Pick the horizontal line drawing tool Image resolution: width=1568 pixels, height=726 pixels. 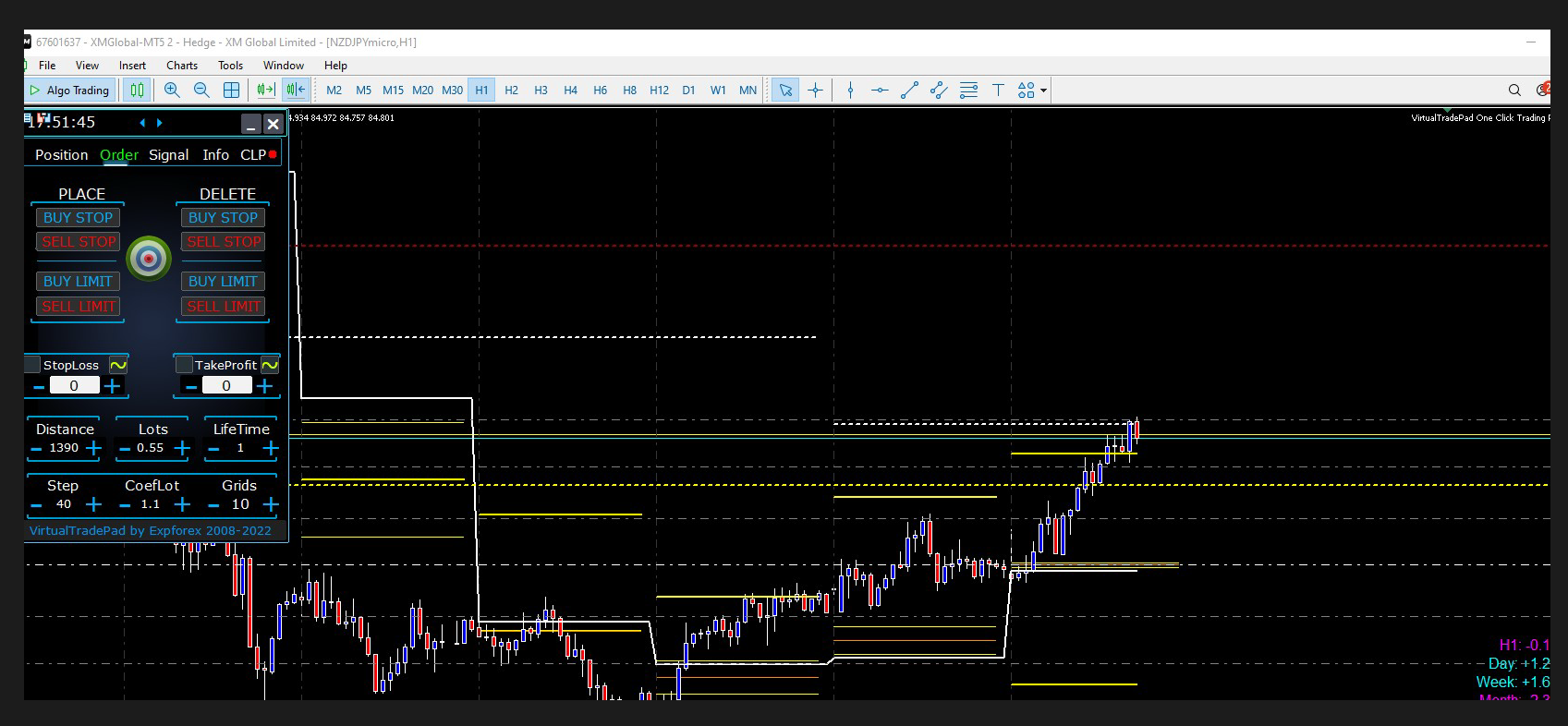click(x=880, y=90)
